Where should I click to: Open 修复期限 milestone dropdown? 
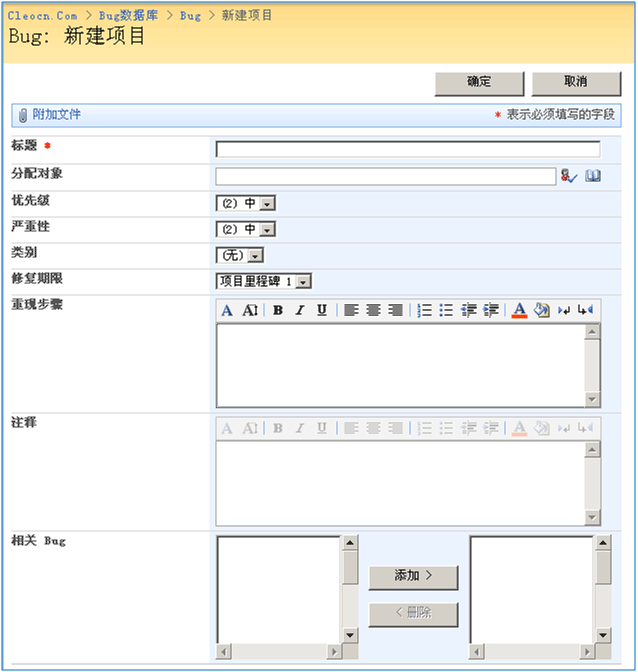[264, 282]
